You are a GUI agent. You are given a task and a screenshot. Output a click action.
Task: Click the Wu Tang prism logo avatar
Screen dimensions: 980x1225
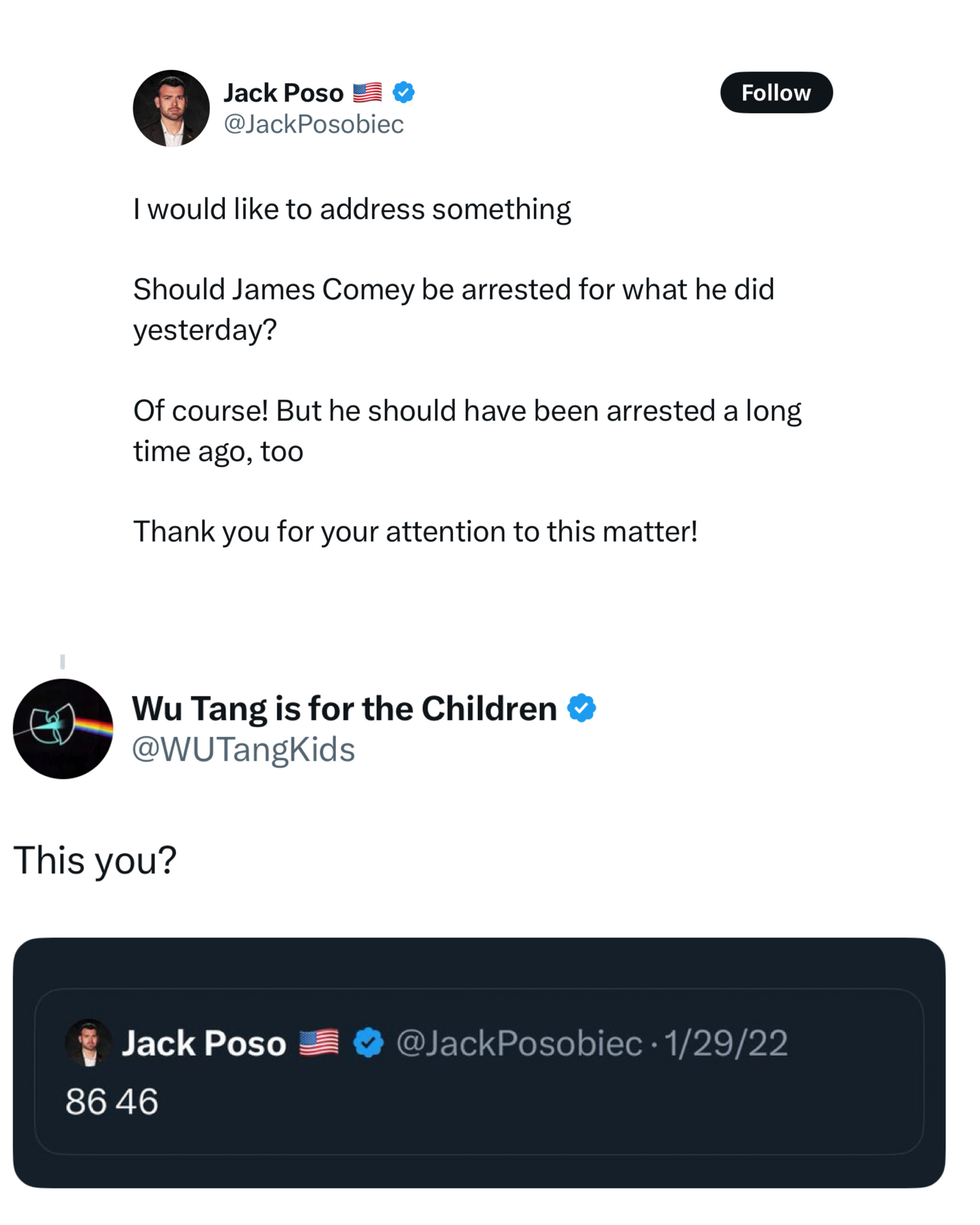pos(62,728)
